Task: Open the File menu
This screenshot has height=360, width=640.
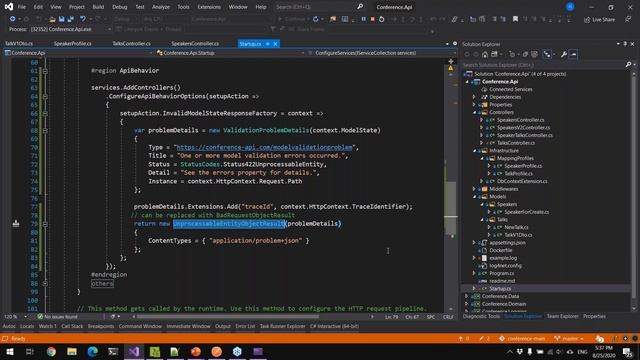Action: click(22, 7)
